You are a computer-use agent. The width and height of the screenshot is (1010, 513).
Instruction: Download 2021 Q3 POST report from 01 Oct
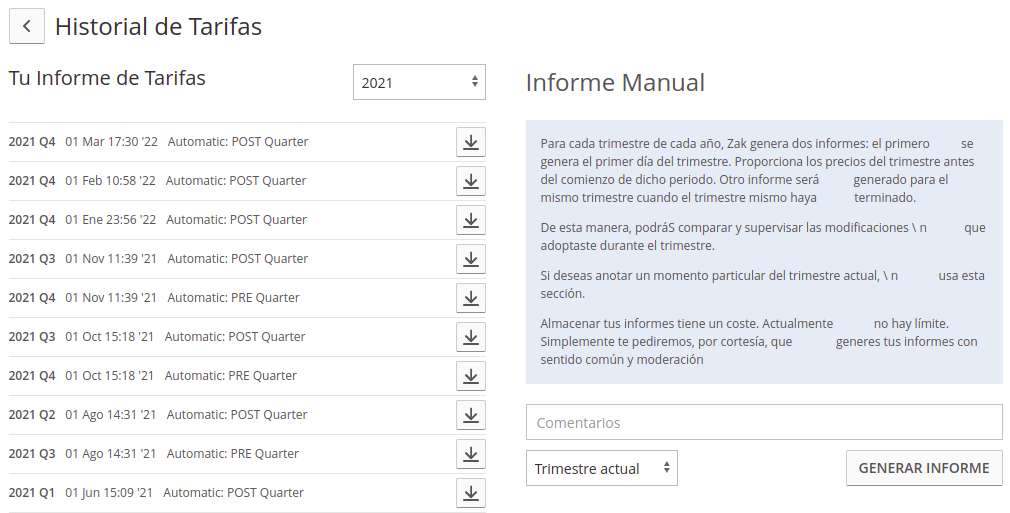click(x=471, y=337)
